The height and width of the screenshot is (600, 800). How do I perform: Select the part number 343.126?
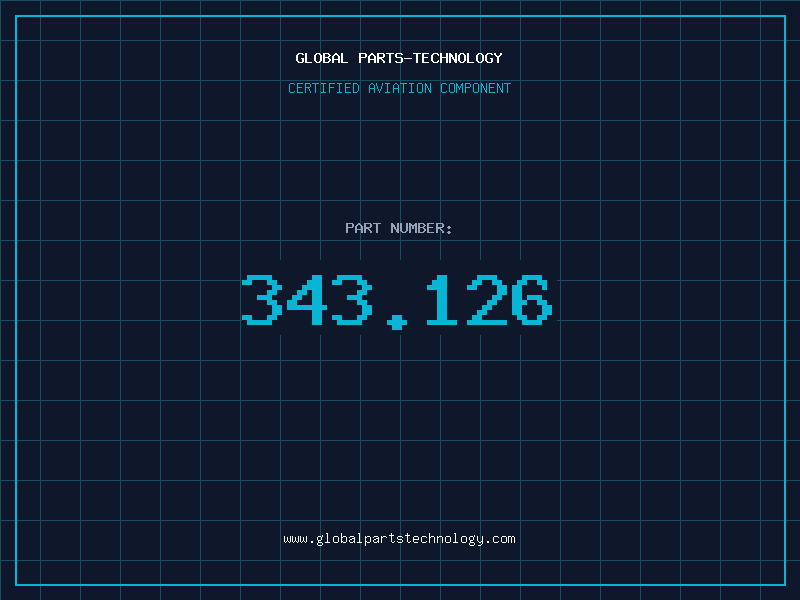tap(397, 301)
